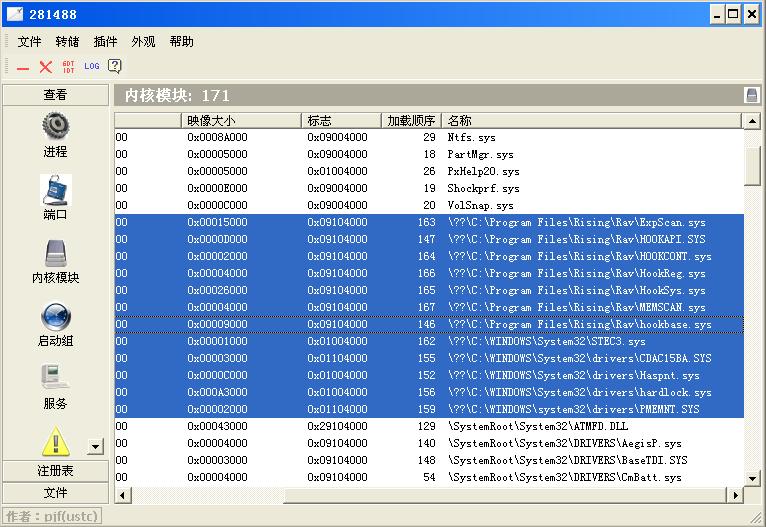Image resolution: width=766 pixels, height=527 pixels.
Task: Click the window size grip corner
Action: pos(757,518)
